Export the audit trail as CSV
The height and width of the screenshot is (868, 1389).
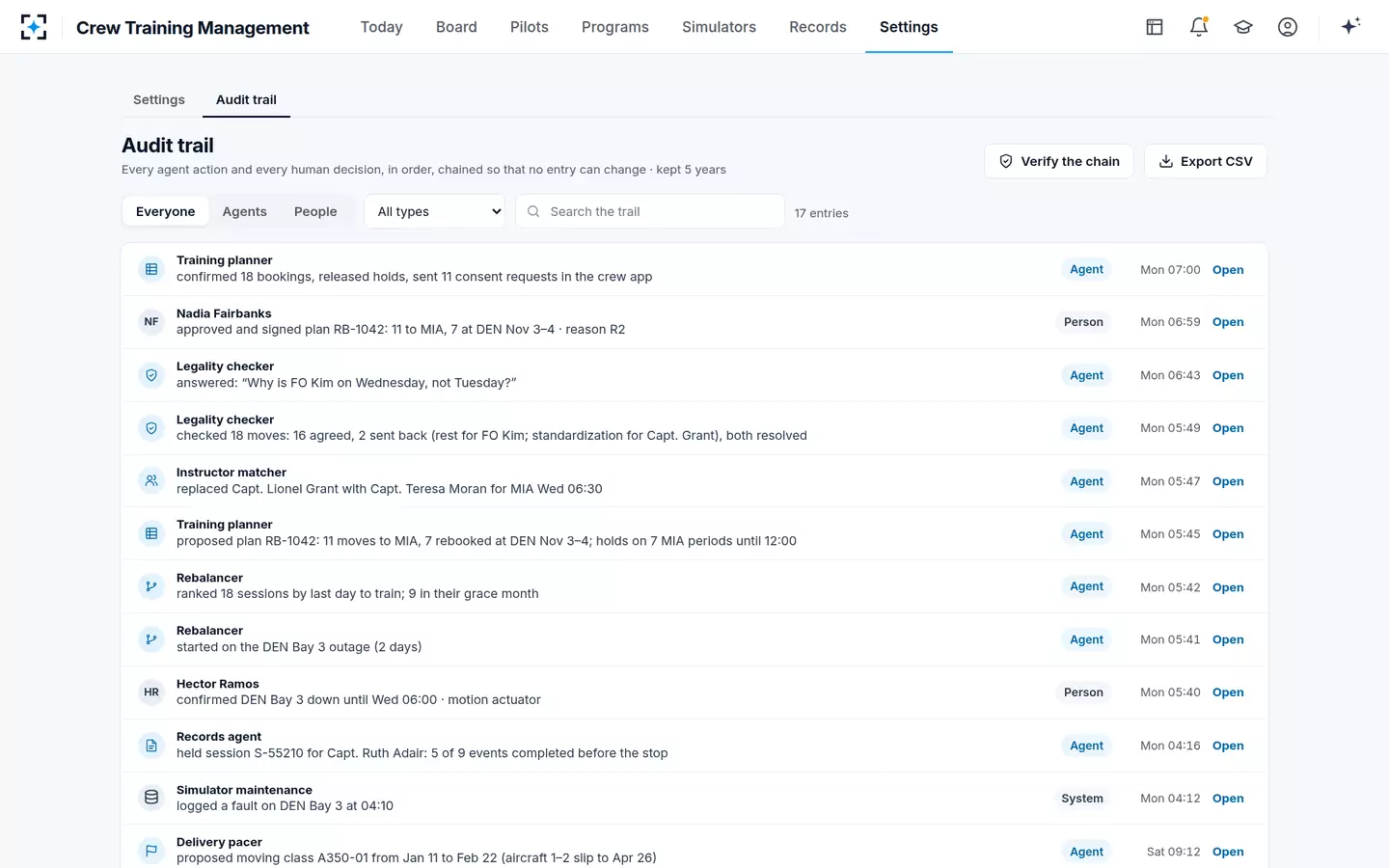click(x=1206, y=161)
